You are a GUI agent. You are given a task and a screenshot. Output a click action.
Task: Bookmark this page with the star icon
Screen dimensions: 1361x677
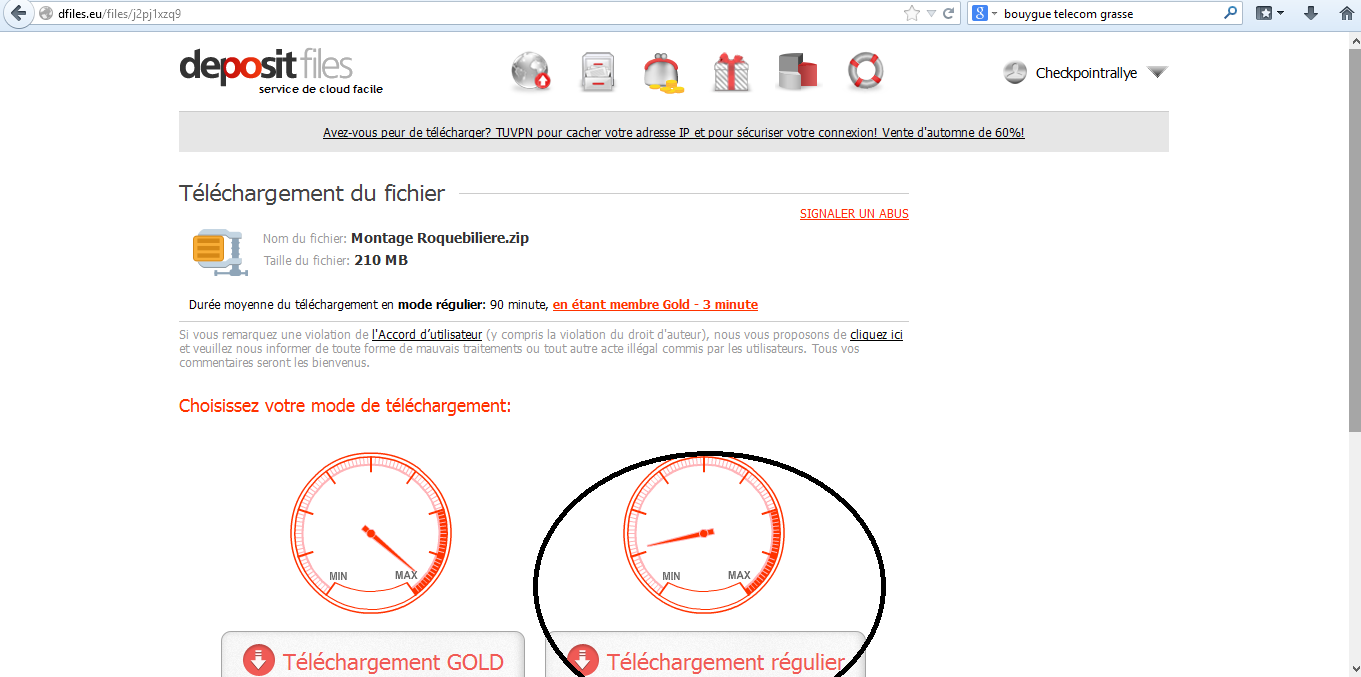[x=911, y=14]
